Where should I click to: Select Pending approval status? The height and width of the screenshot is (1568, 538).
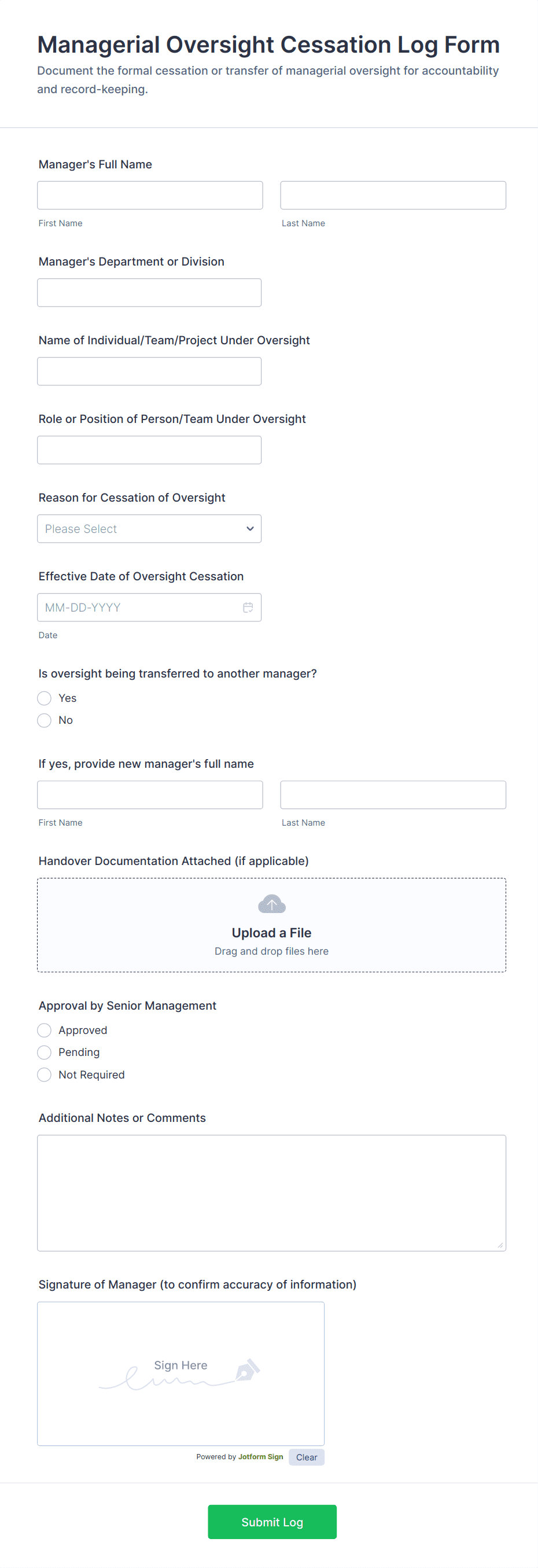[x=45, y=1052]
